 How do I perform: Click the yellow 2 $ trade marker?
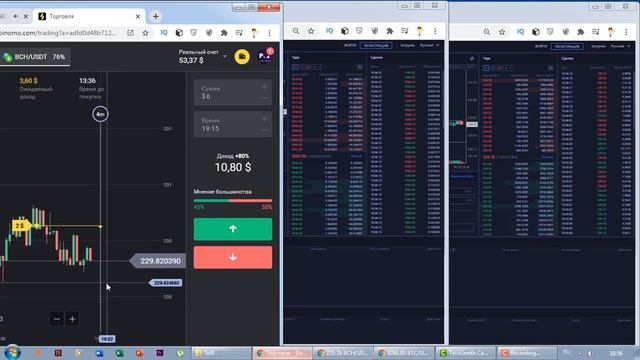21,226
